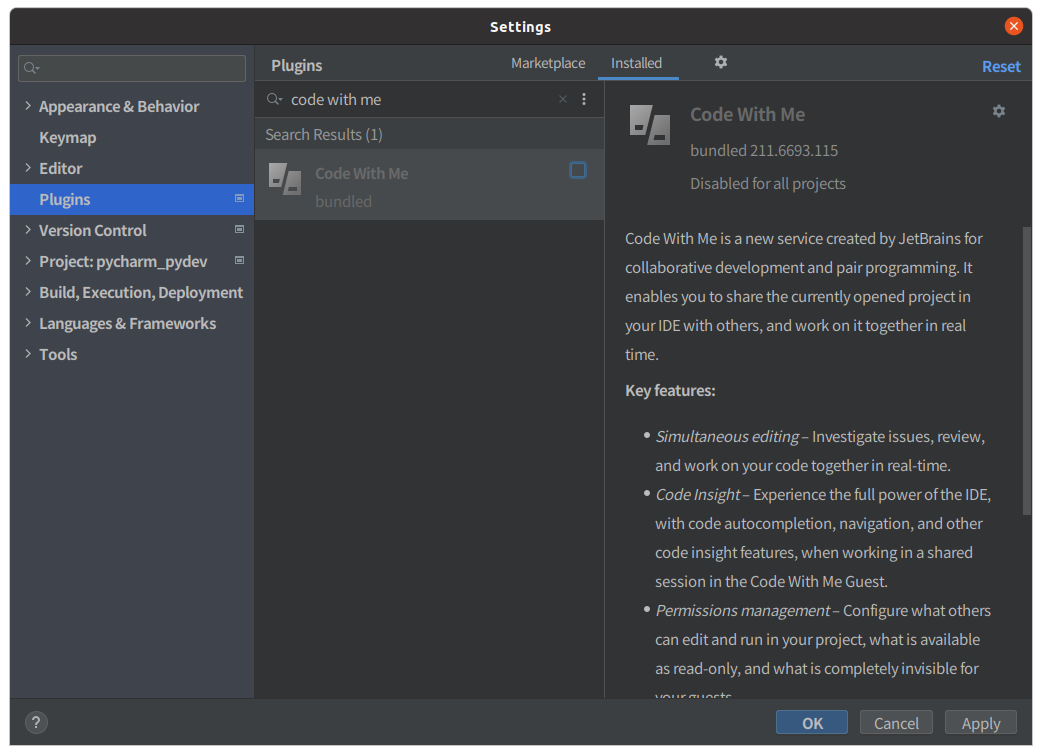This screenshot has height=755, width=1042.
Task: Select Tools label in settings tree
Action: pos(58,355)
